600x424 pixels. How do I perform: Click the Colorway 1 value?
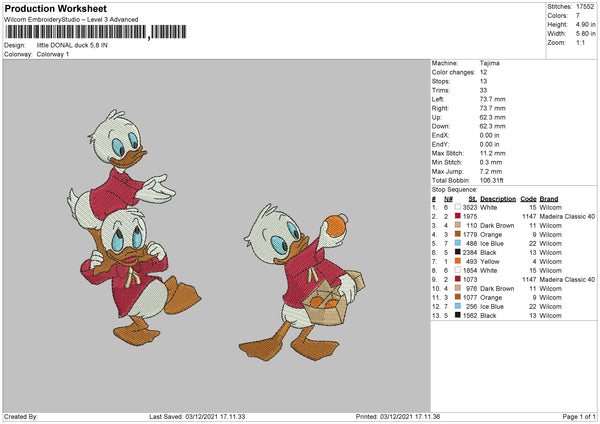[53, 54]
